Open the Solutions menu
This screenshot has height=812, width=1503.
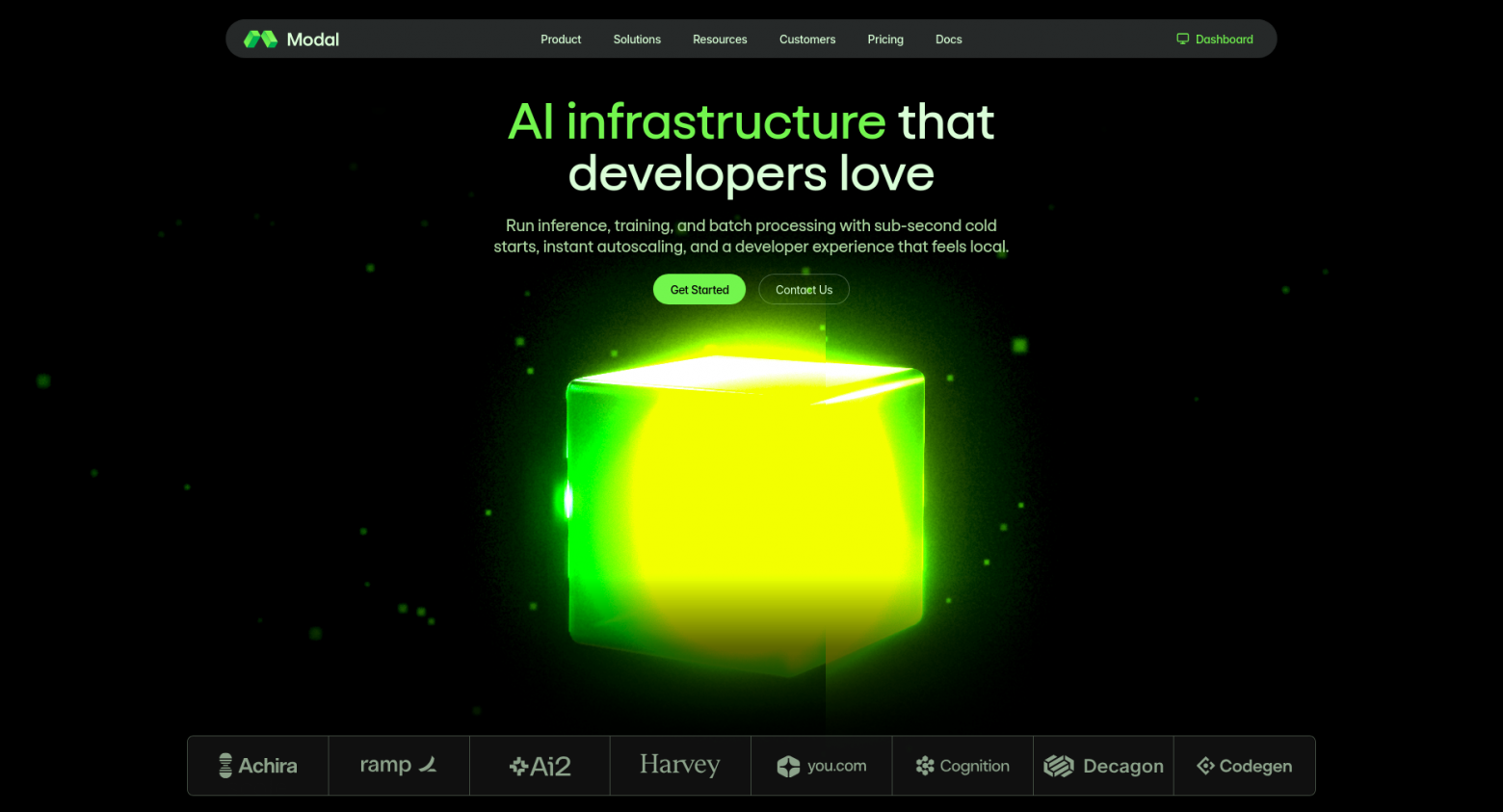pyautogui.click(x=637, y=39)
